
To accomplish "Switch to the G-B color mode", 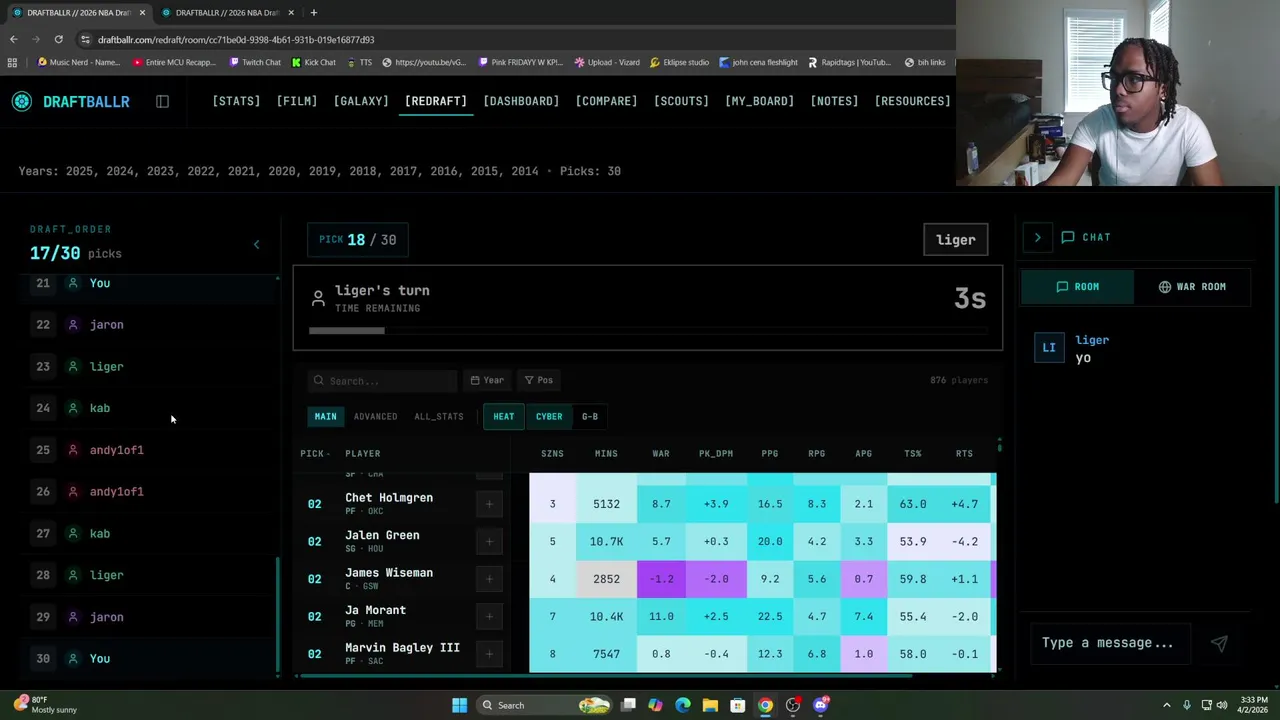I will click(590, 417).
